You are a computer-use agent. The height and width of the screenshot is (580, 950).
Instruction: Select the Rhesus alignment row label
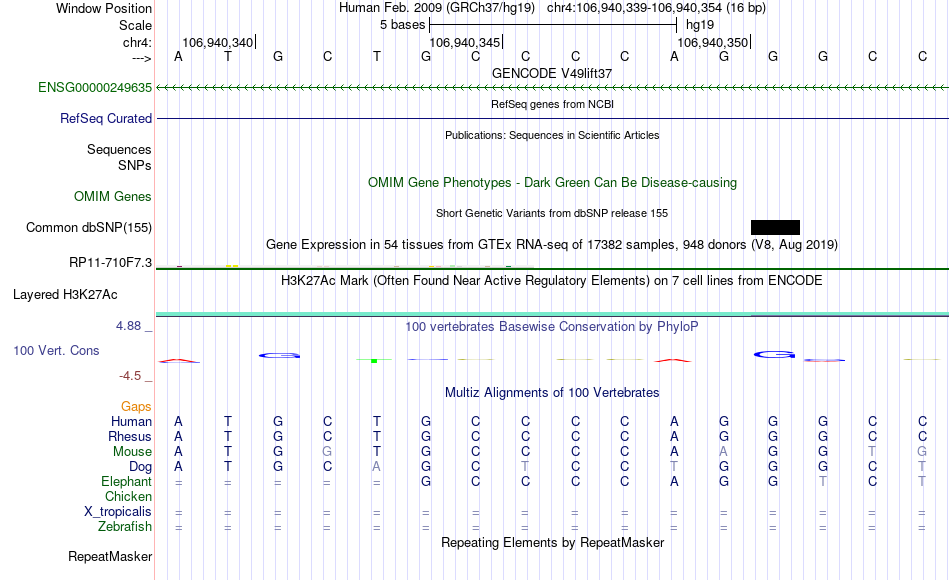tap(130, 436)
